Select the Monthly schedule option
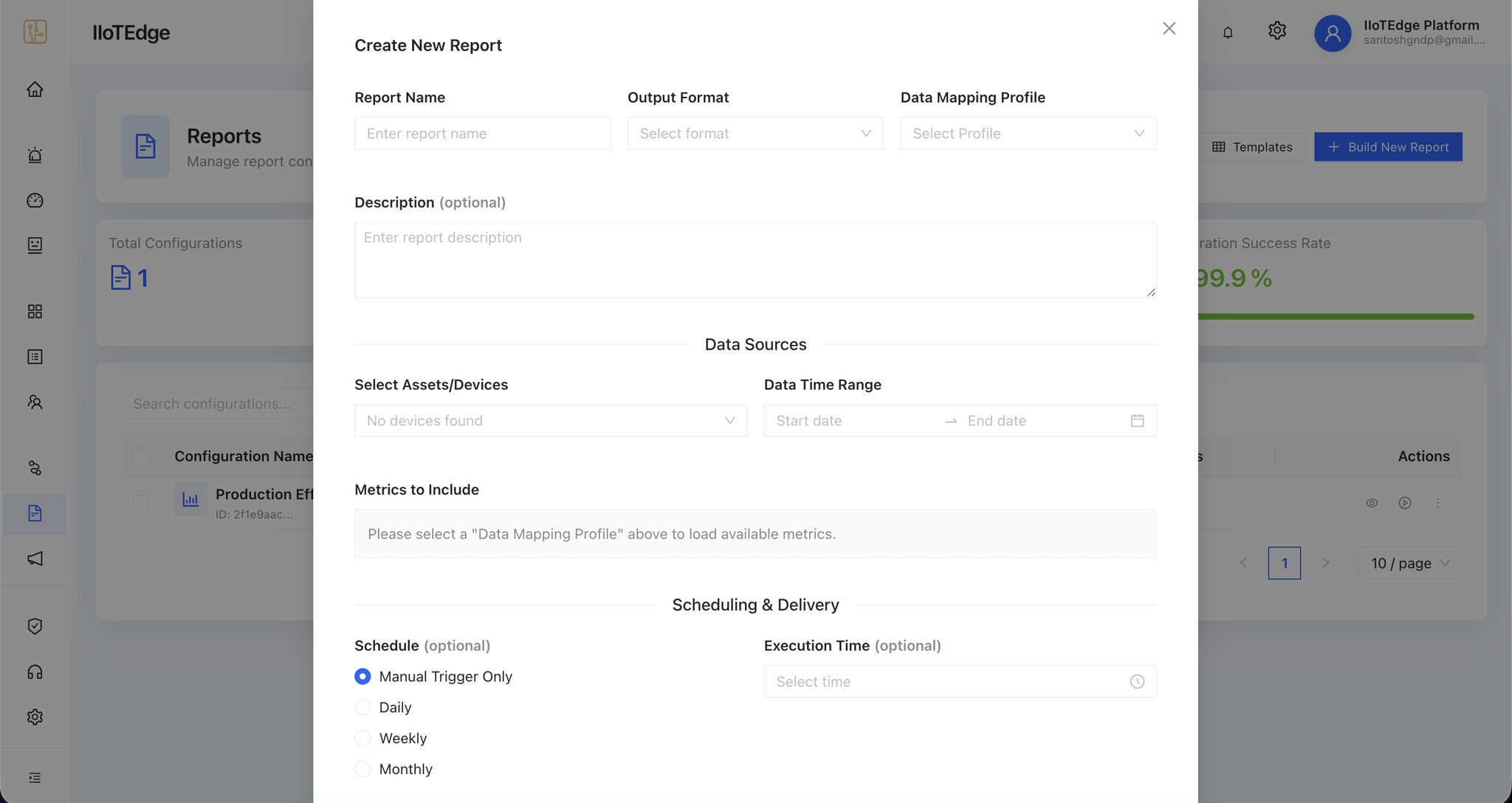1512x803 pixels. [x=362, y=769]
